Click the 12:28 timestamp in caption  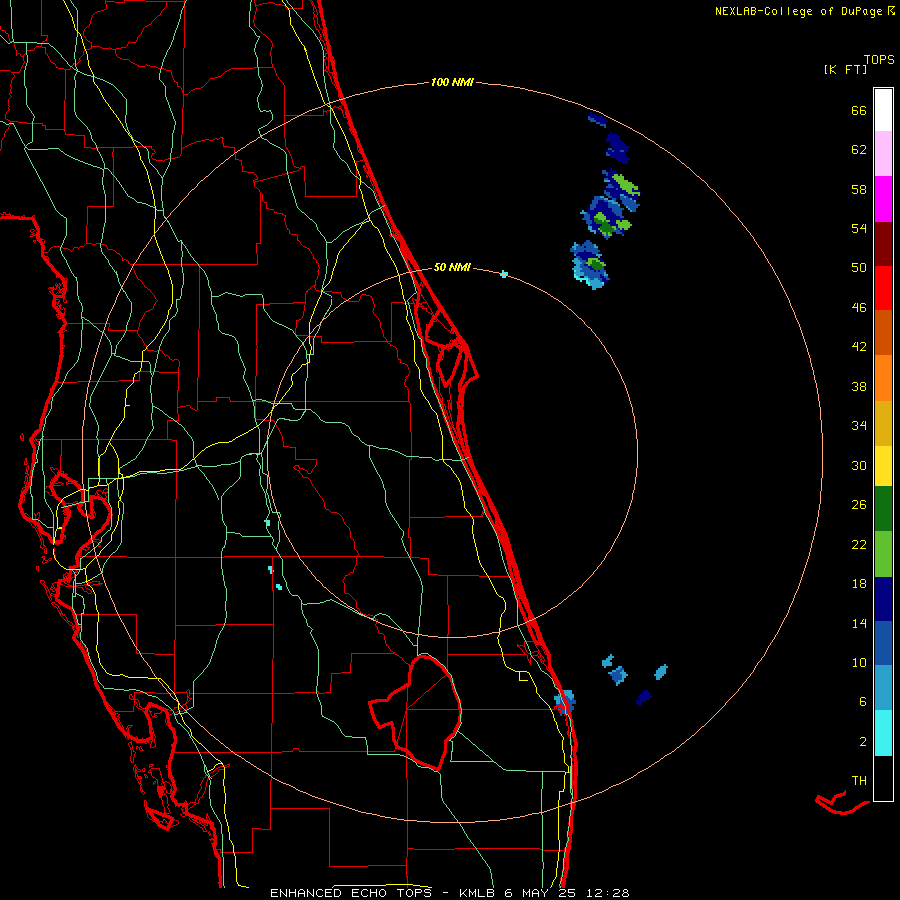[607, 893]
